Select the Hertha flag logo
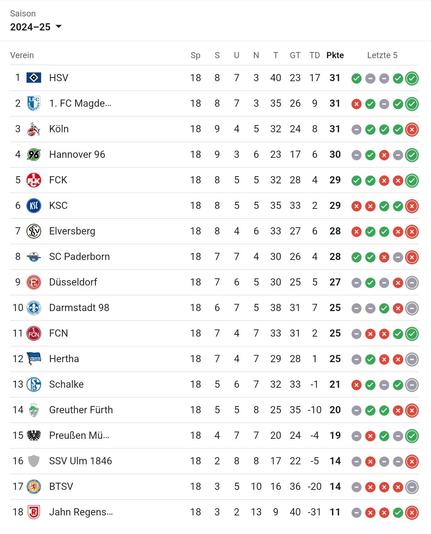The width and height of the screenshot is (431, 534). 34,359
